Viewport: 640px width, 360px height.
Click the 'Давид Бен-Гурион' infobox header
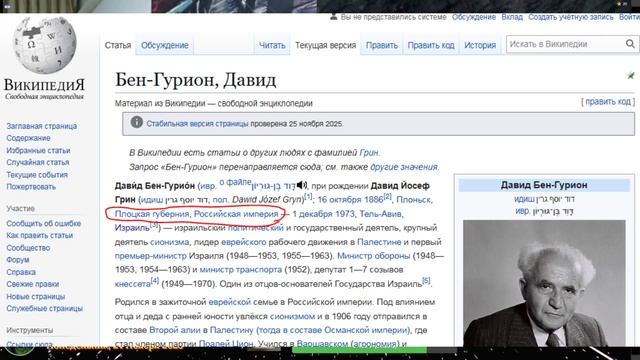coord(544,185)
